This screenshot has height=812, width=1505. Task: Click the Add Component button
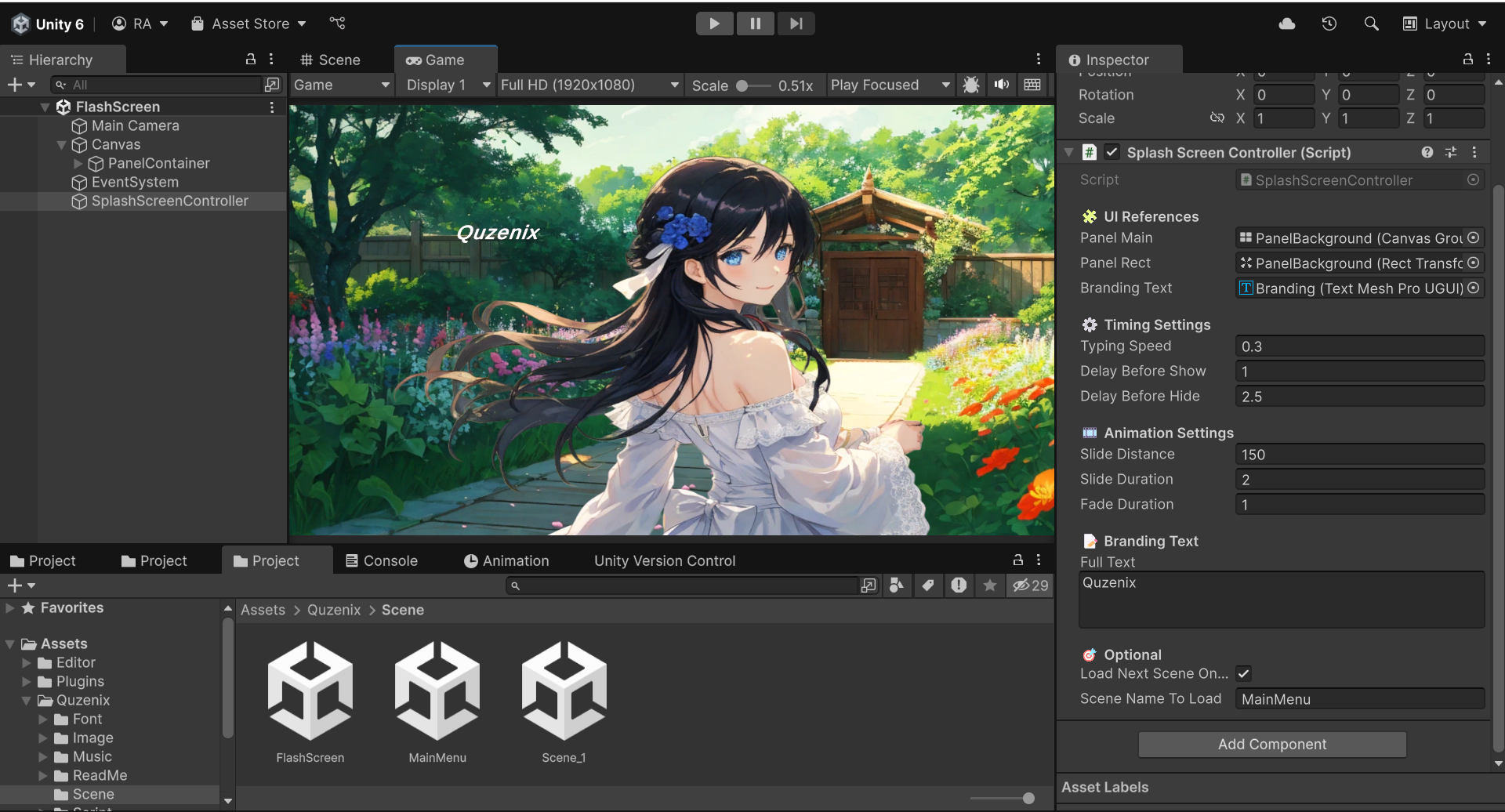(1272, 745)
